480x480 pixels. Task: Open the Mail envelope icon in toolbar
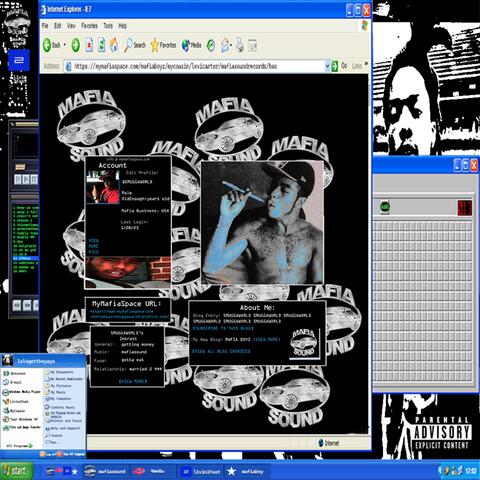(x=225, y=45)
